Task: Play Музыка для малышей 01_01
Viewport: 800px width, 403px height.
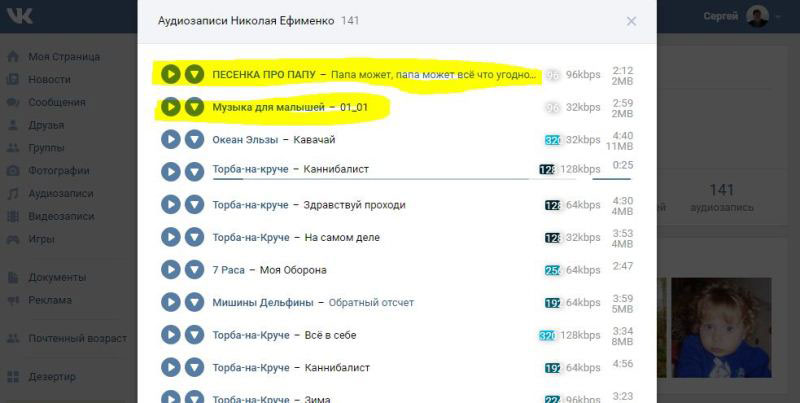Action: point(171,107)
